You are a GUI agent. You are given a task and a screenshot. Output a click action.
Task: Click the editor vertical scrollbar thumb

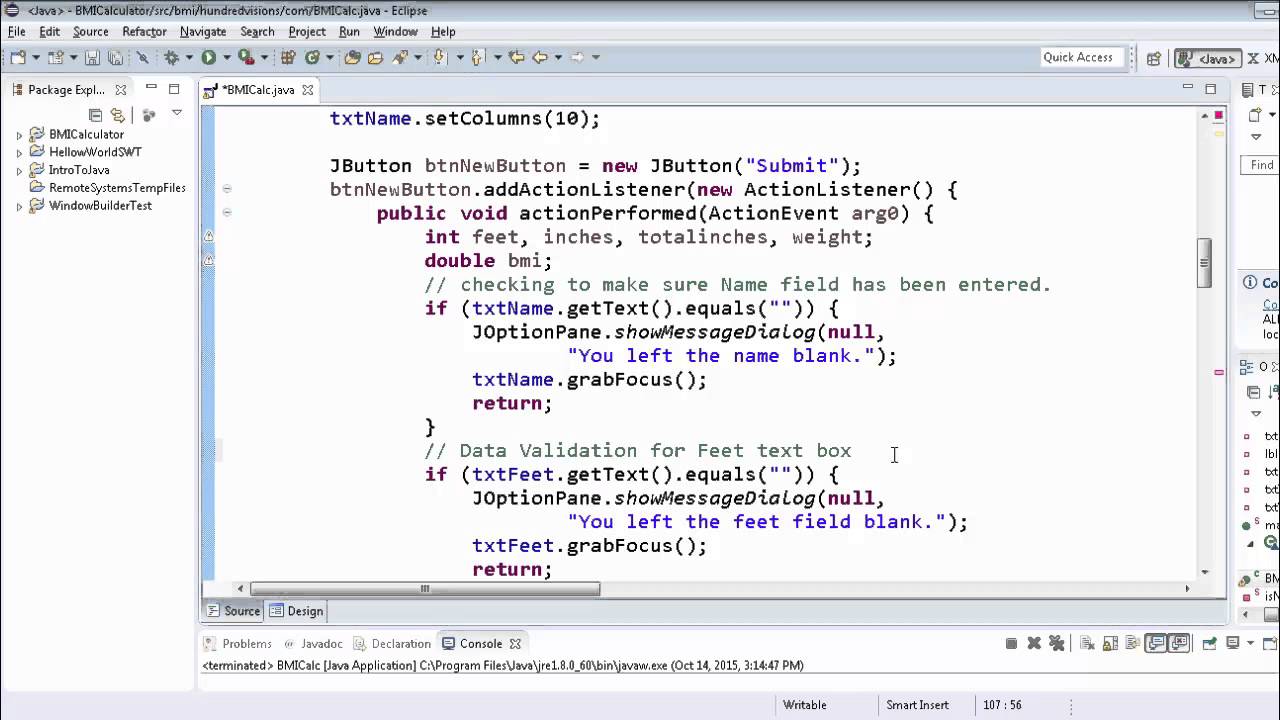tap(1205, 262)
